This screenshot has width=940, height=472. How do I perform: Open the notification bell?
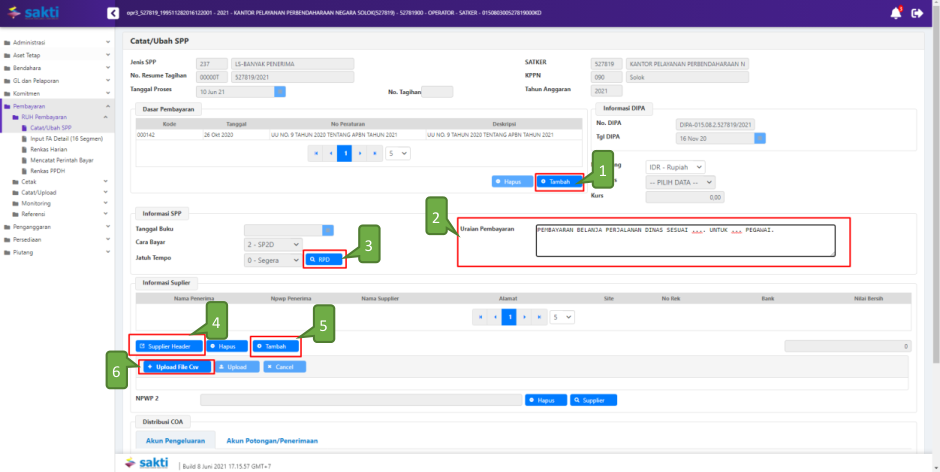pos(895,13)
